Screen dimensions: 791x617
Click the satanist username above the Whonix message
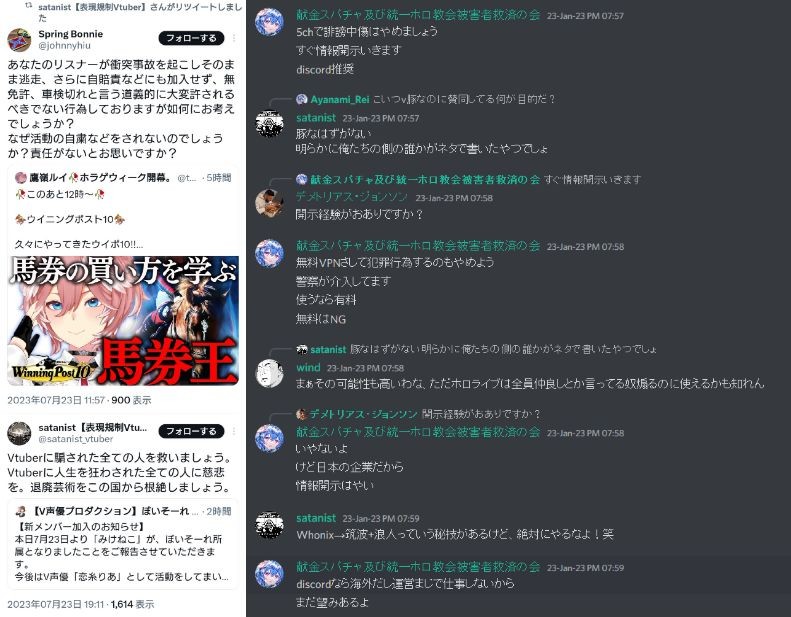click(316, 518)
